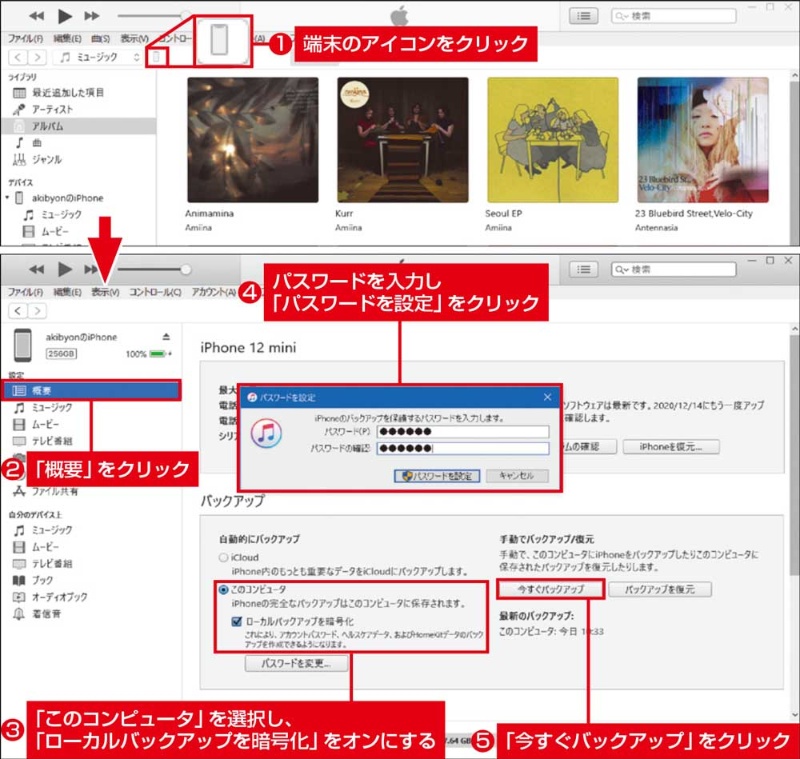Click the play button in top player
Screen dimensions: 800x759
pos(66,16)
